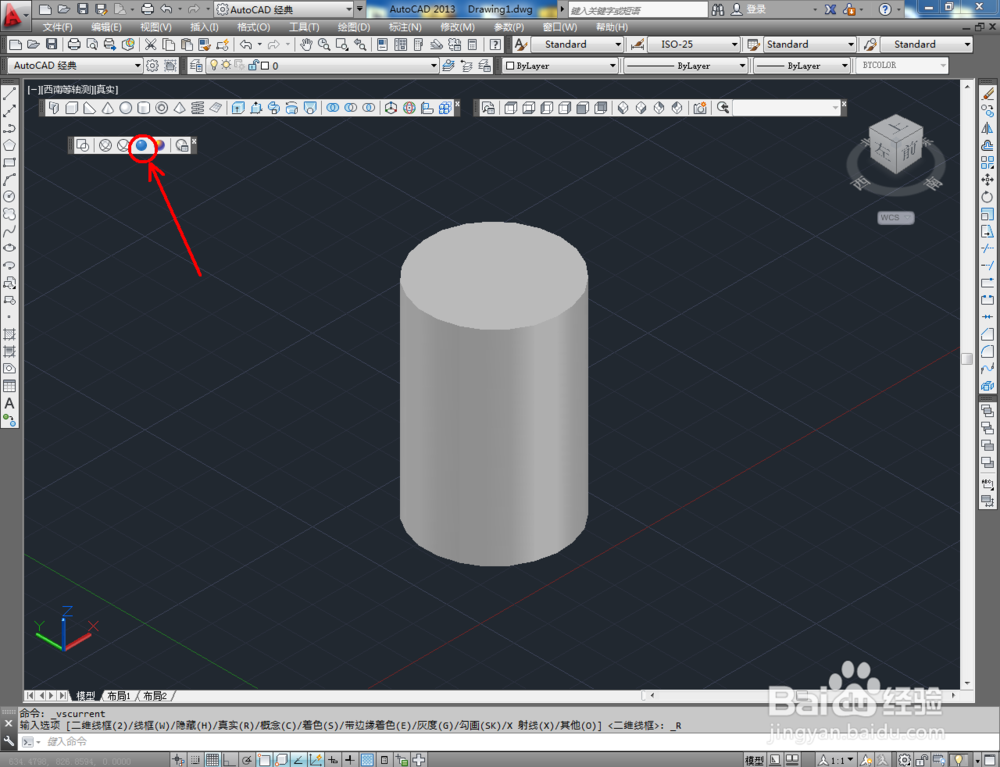The width and height of the screenshot is (1000, 767).
Task: Pick the Sphere solid tool
Action: pos(126,108)
